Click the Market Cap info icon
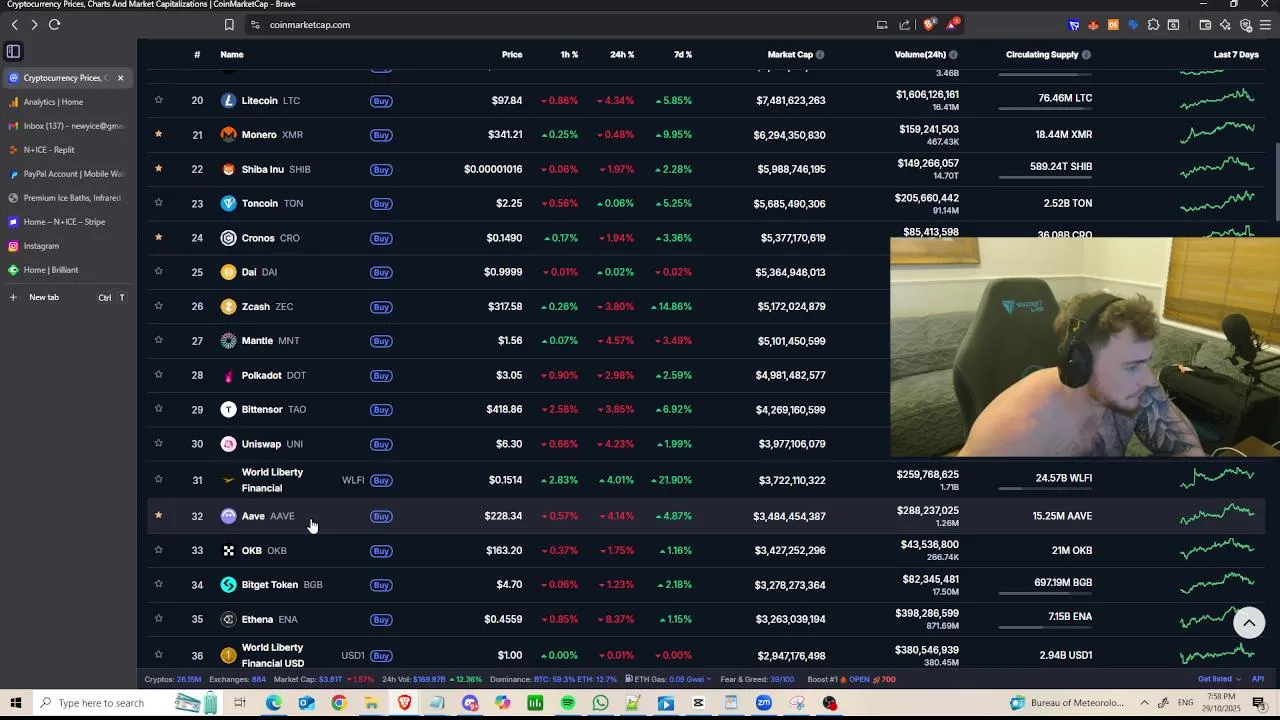The width and height of the screenshot is (1280, 720). tap(822, 55)
